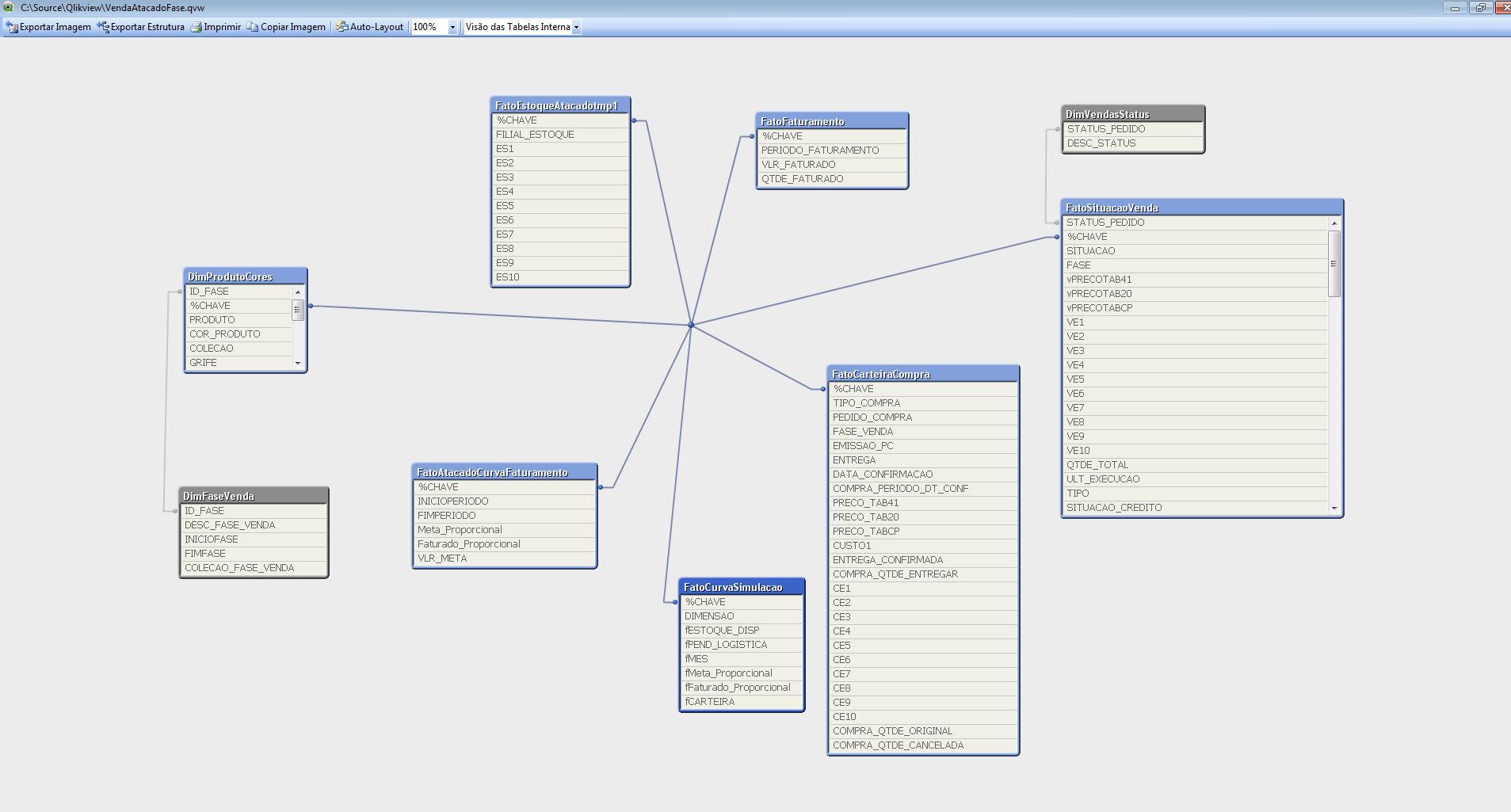Click DESC_FASE_VENDA field
The height and width of the screenshot is (812, 1511).
(x=254, y=525)
